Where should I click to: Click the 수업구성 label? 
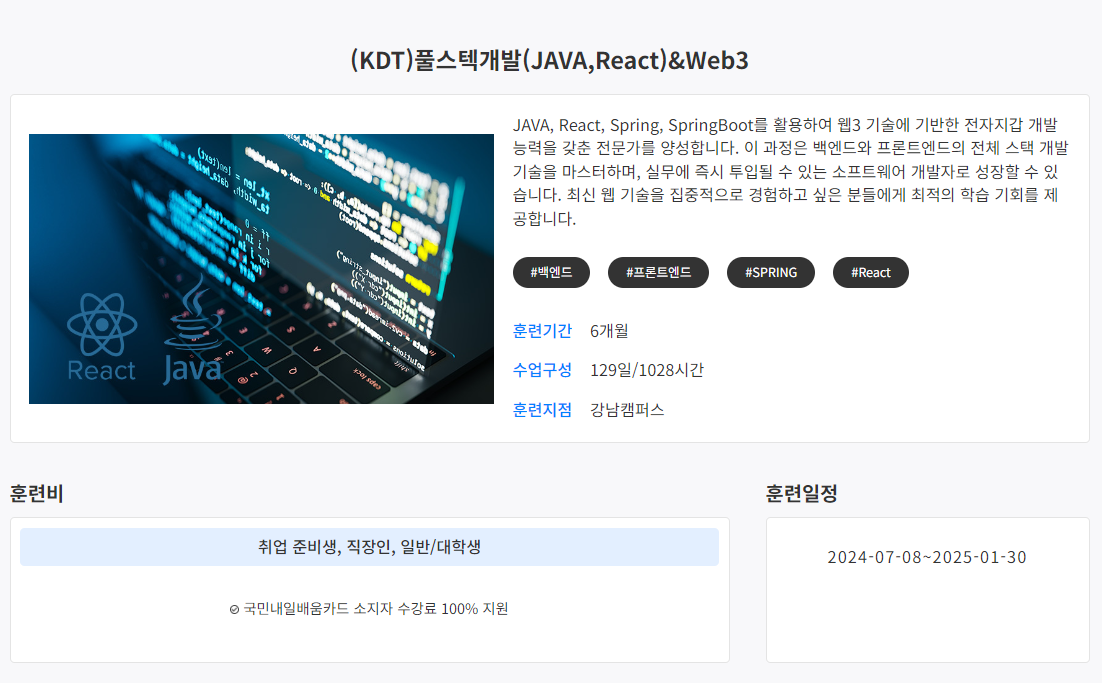(542, 370)
